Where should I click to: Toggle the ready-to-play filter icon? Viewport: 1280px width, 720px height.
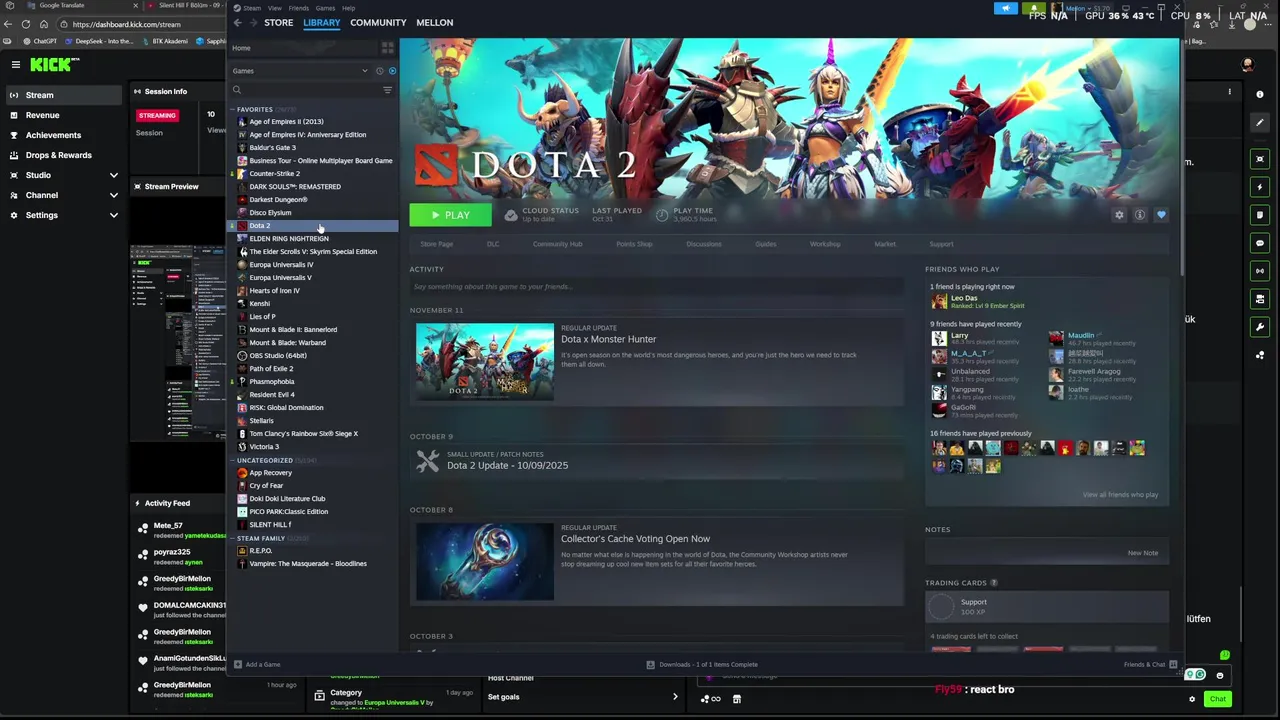point(392,71)
